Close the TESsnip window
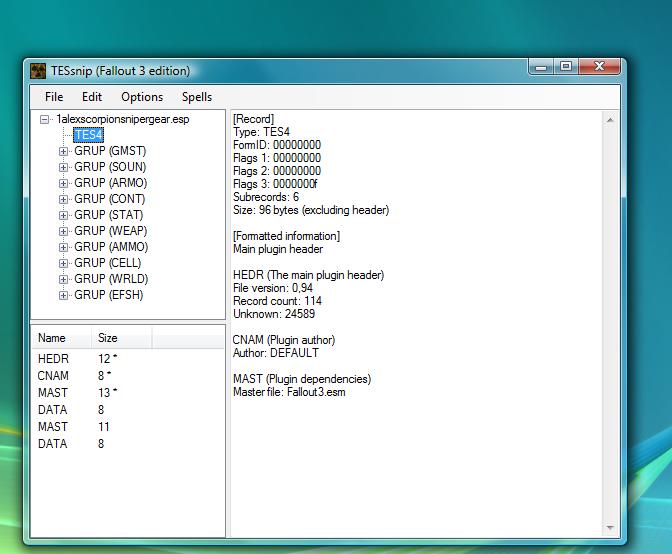Image resolution: width=672 pixels, height=554 pixels. pyautogui.click(x=599, y=67)
